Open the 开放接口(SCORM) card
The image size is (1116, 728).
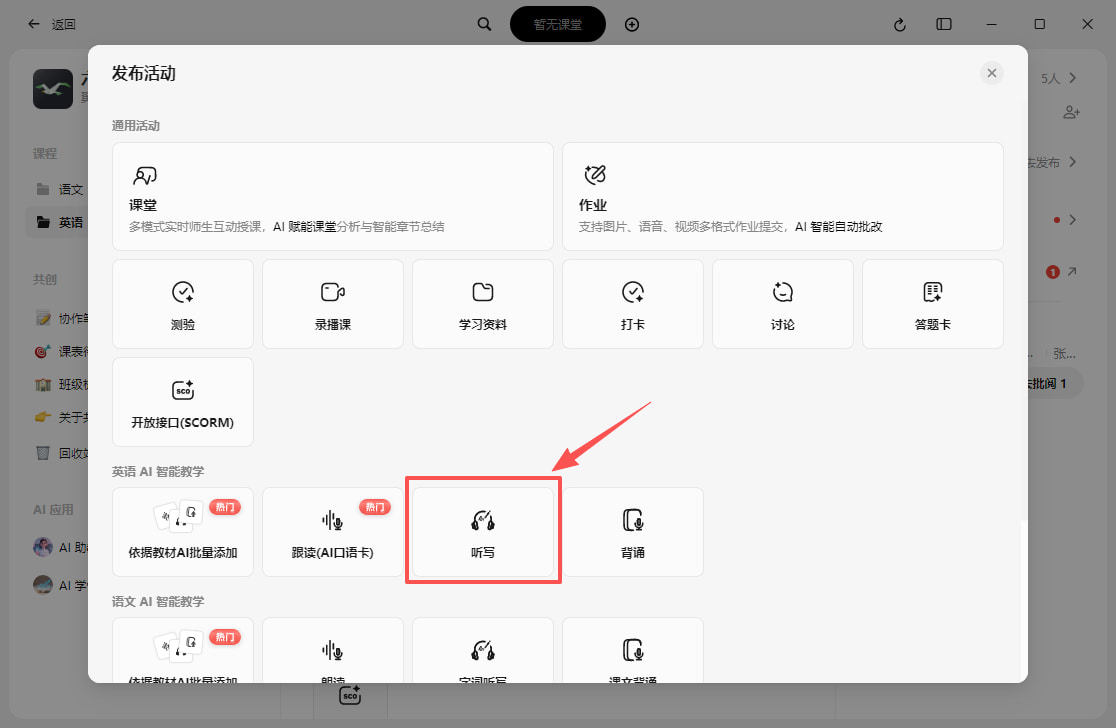point(183,402)
